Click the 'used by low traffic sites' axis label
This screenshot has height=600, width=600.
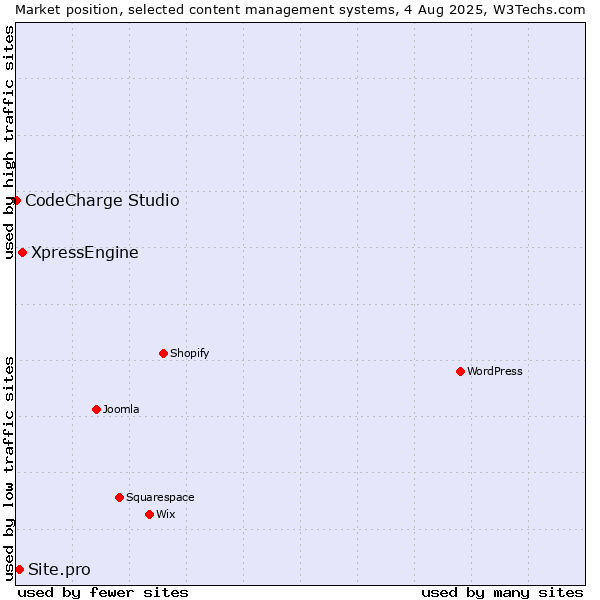8,469
